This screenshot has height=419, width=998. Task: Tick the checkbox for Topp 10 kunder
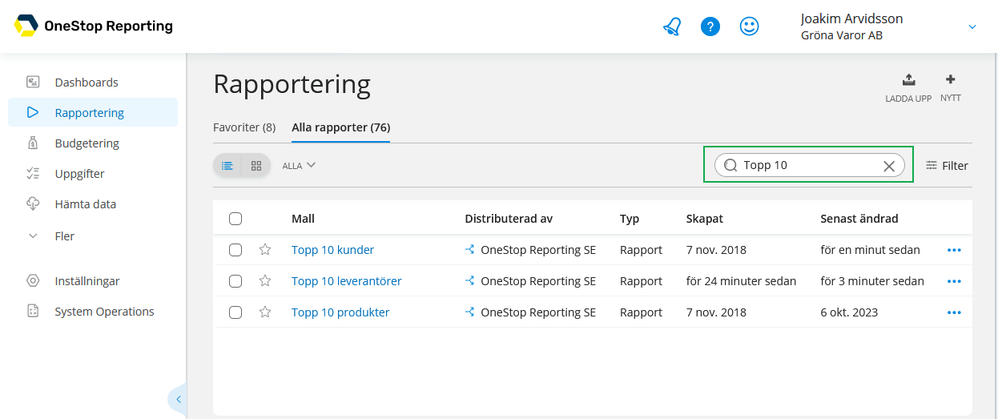[x=235, y=250]
